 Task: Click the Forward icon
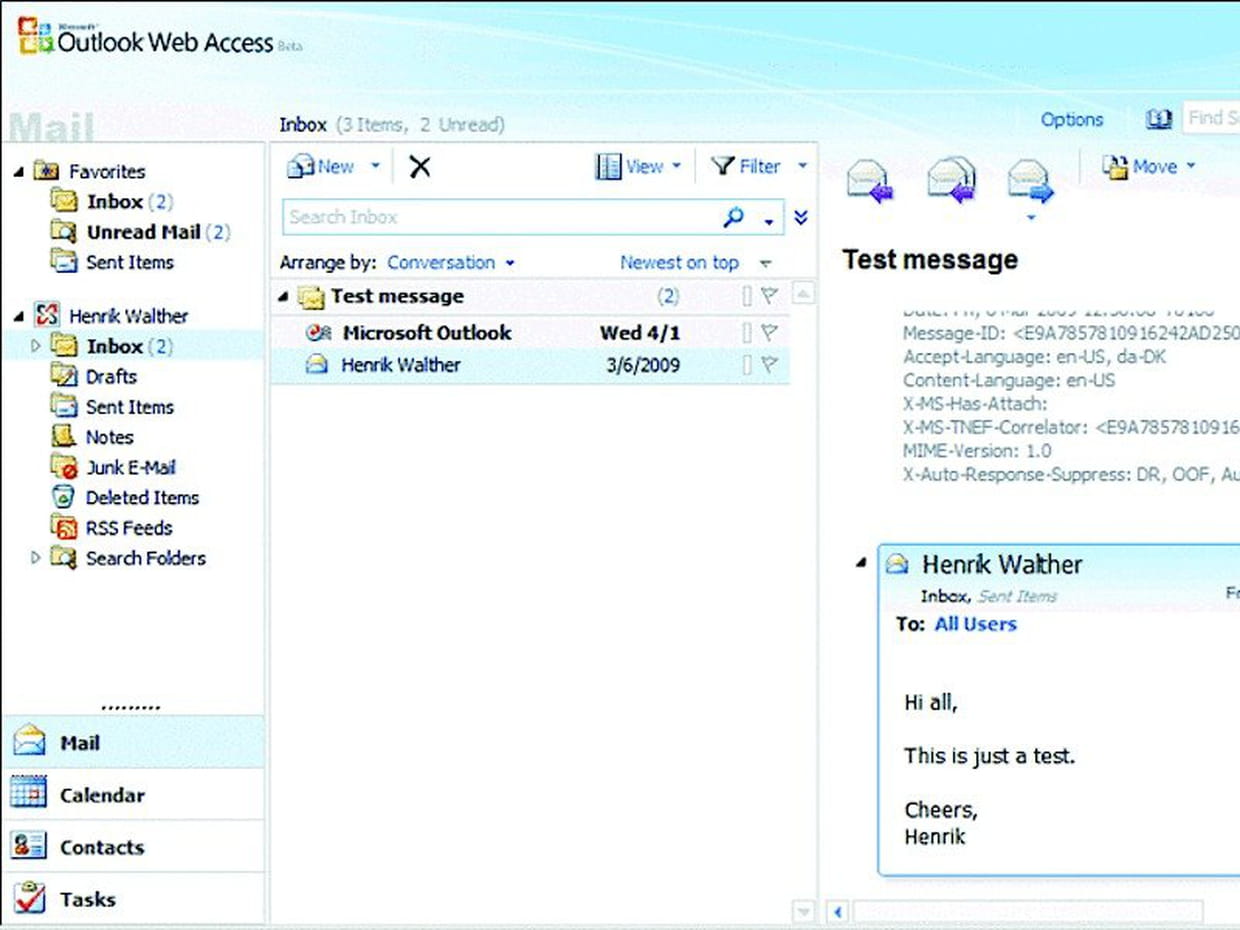(1030, 181)
